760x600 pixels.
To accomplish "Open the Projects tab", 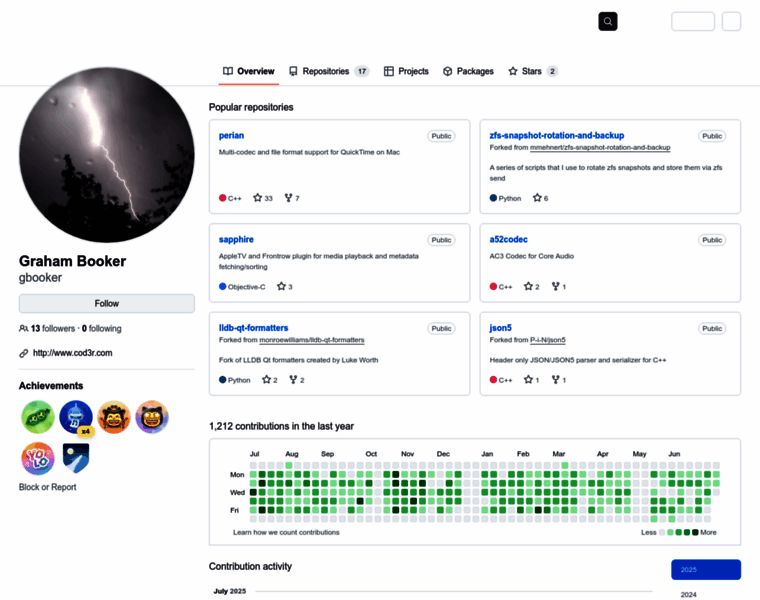I will (406, 71).
